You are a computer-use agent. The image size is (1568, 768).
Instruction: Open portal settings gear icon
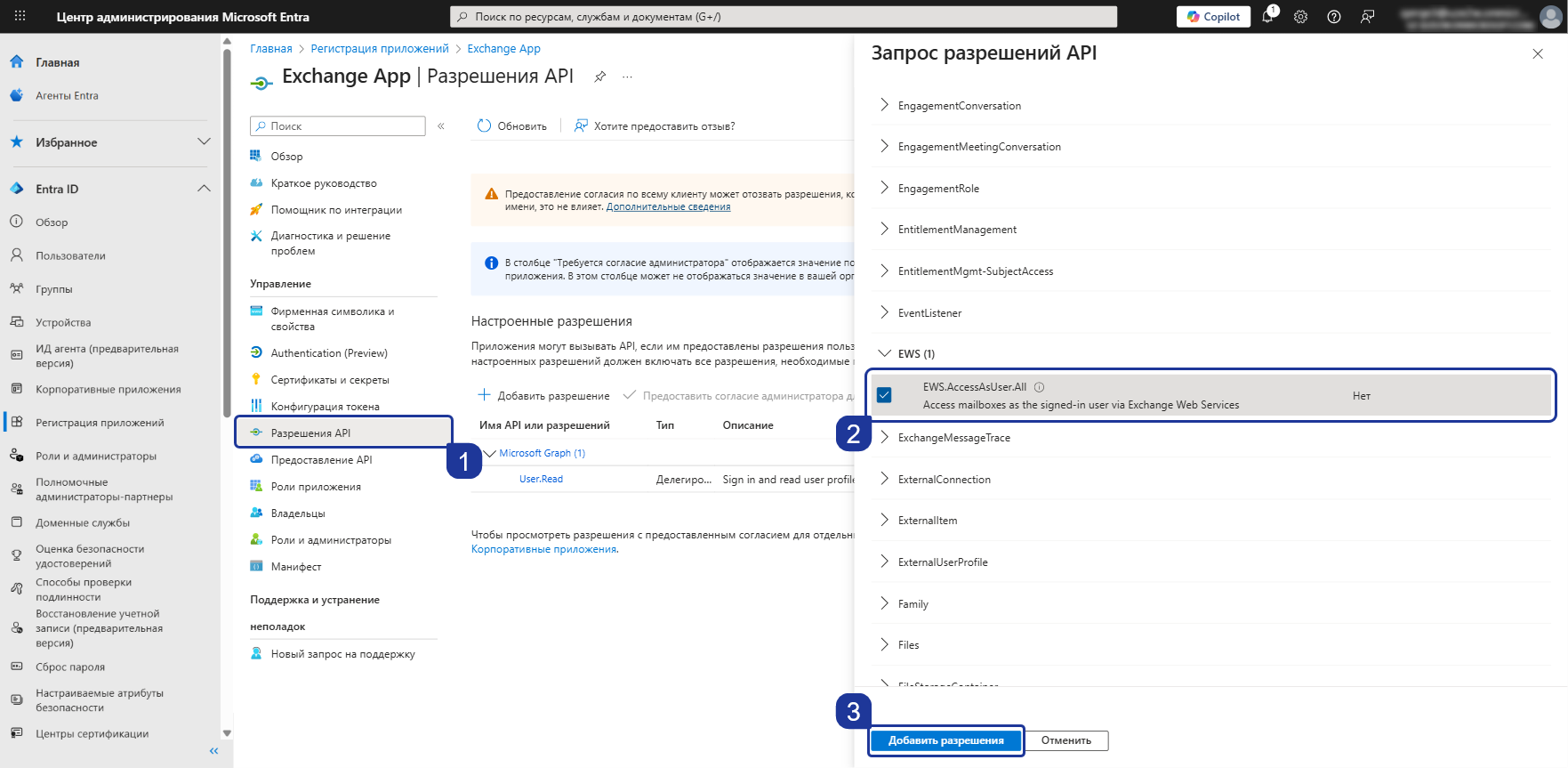[1300, 16]
